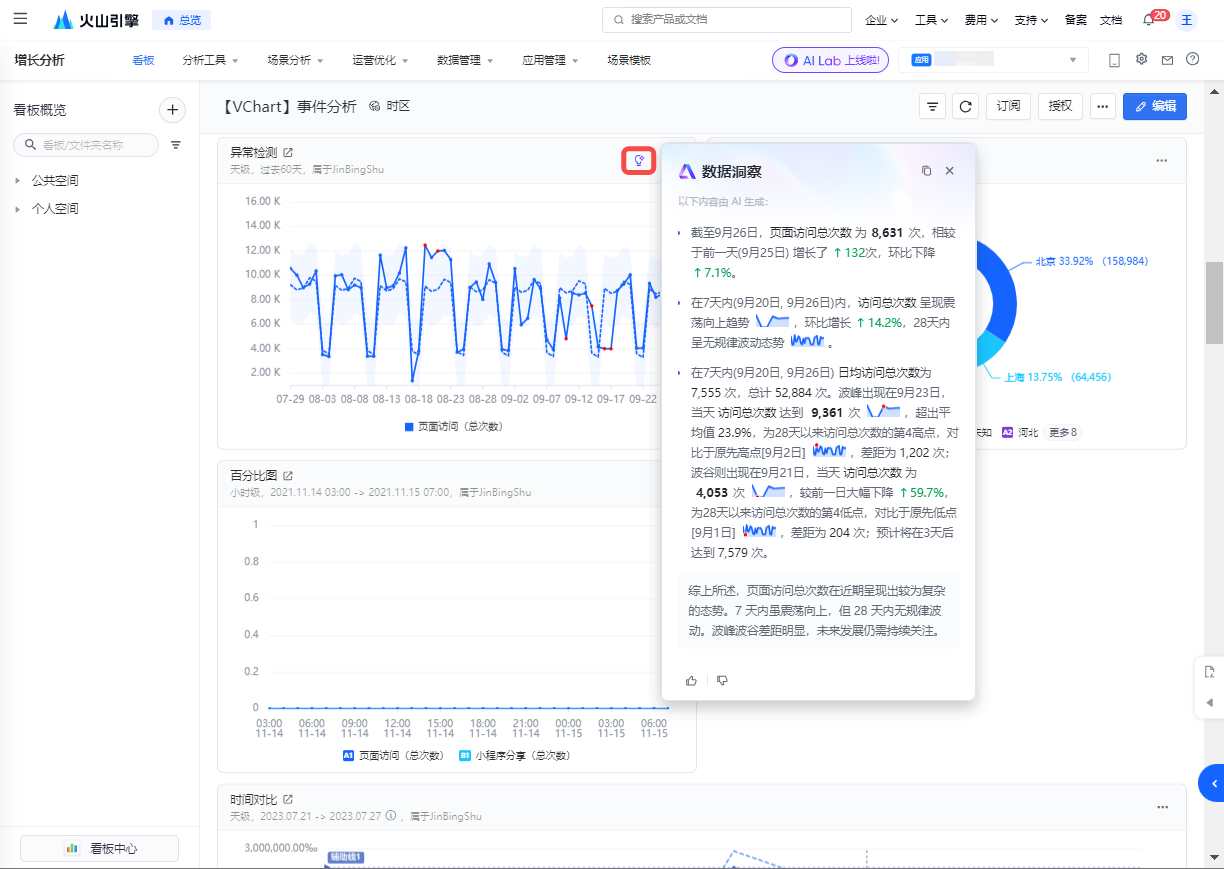Open the 分析工具 menu
Viewport: 1224px width, 869px height.
[210, 60]
